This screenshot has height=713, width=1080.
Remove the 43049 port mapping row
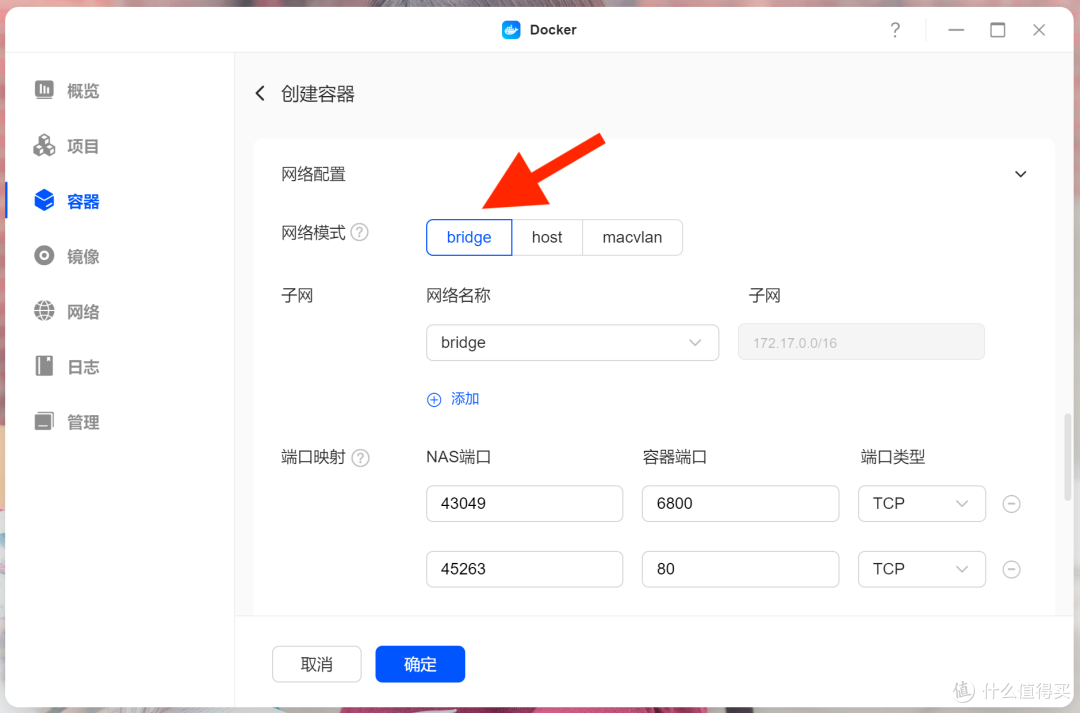tap(1011, 504)
